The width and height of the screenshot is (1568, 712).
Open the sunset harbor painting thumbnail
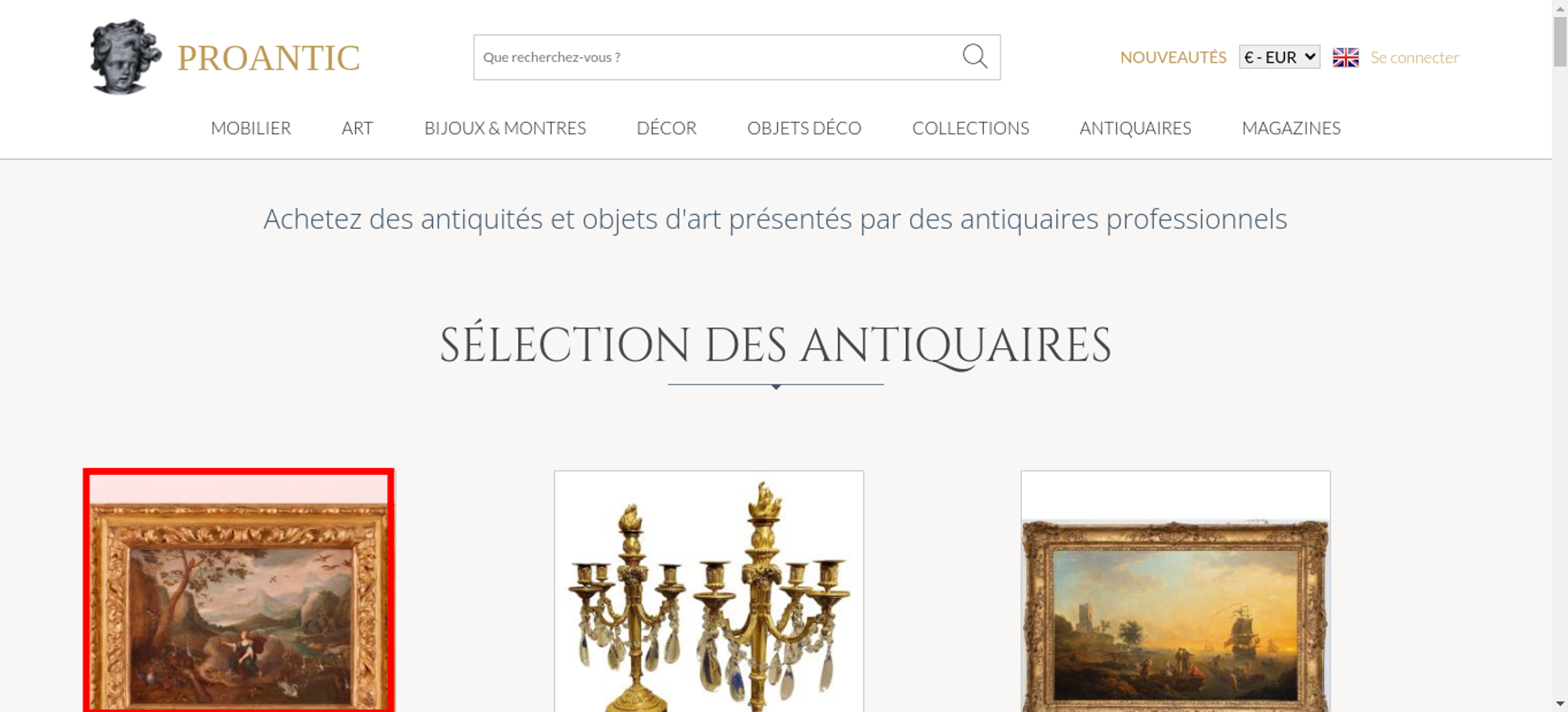[1175, 591]
